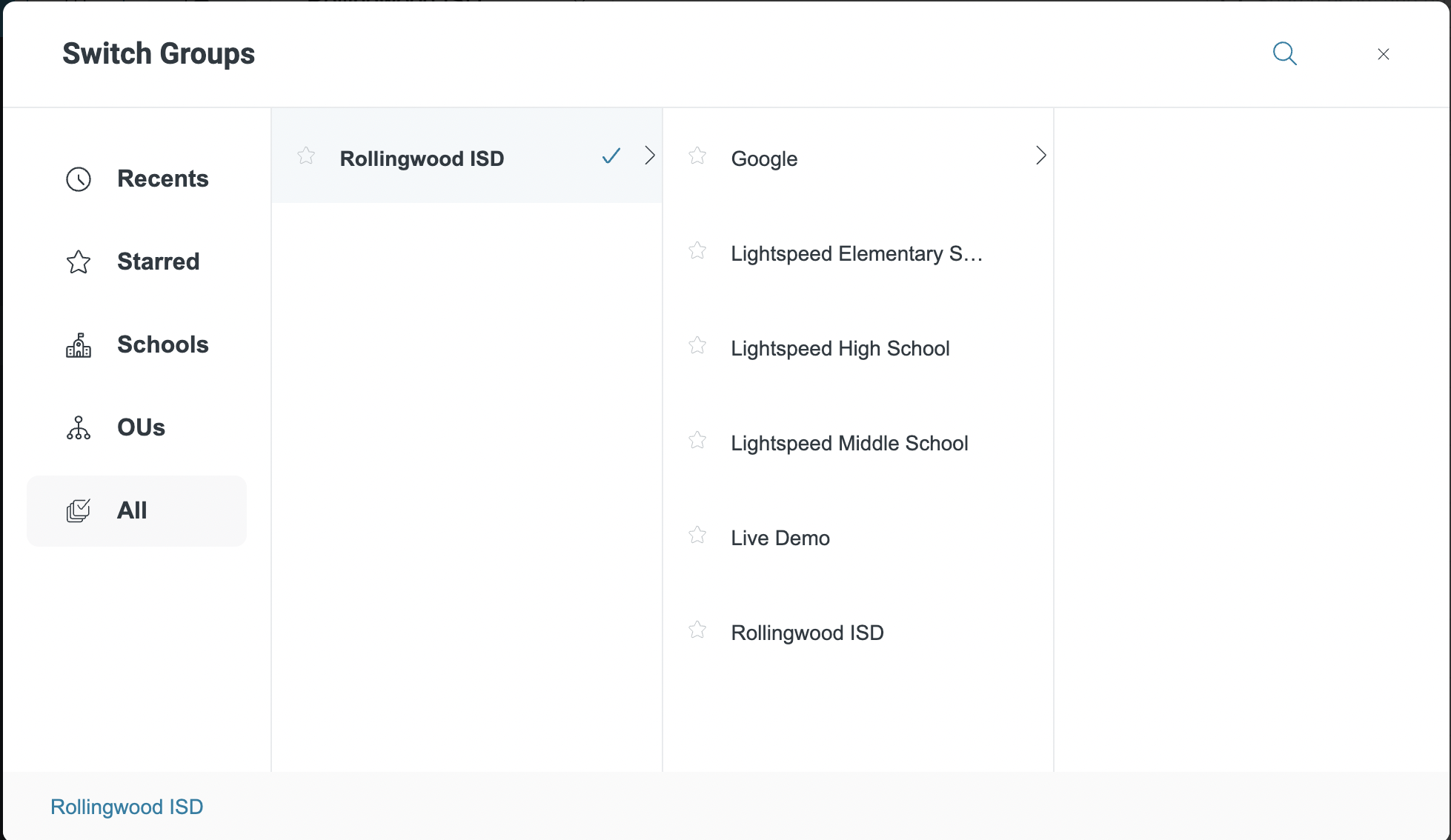Open the search icon in Switch Groups
Viewport: 1451px width, 840px height.
click(1285, 53)
